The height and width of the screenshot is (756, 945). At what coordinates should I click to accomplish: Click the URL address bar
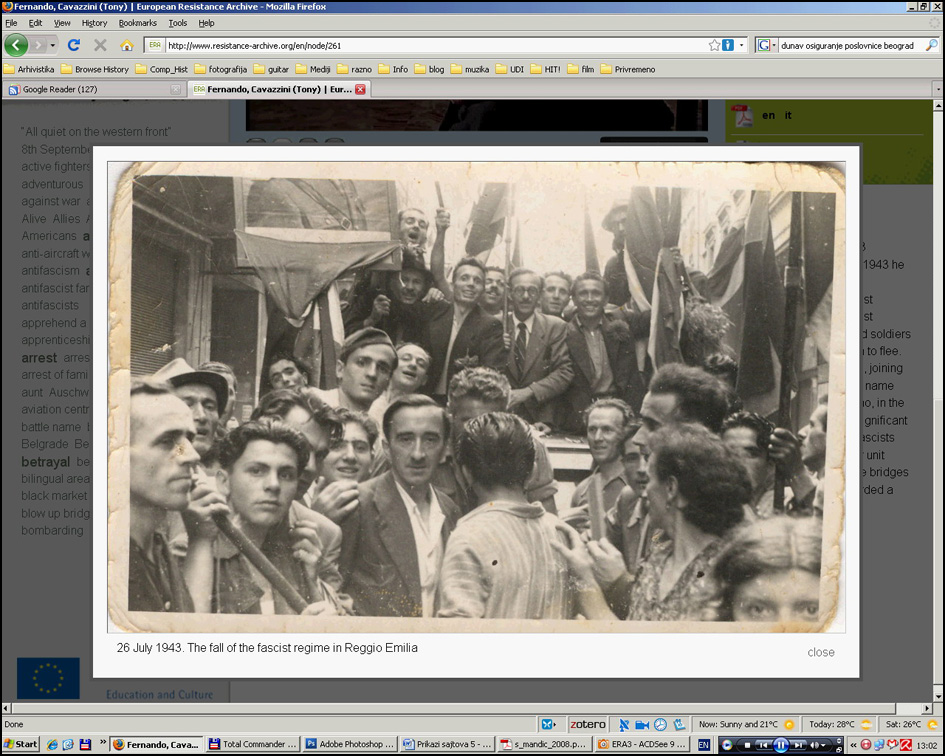[430, 45]
